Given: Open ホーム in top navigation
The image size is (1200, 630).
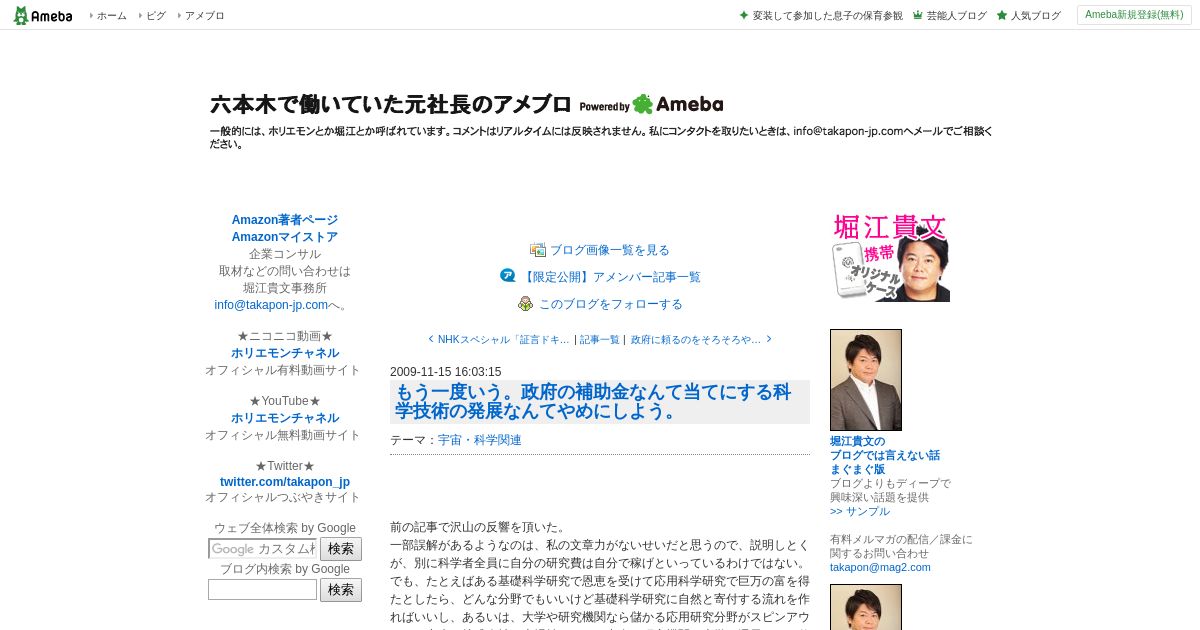Looking at the screenshot, I should pos(111,16).
